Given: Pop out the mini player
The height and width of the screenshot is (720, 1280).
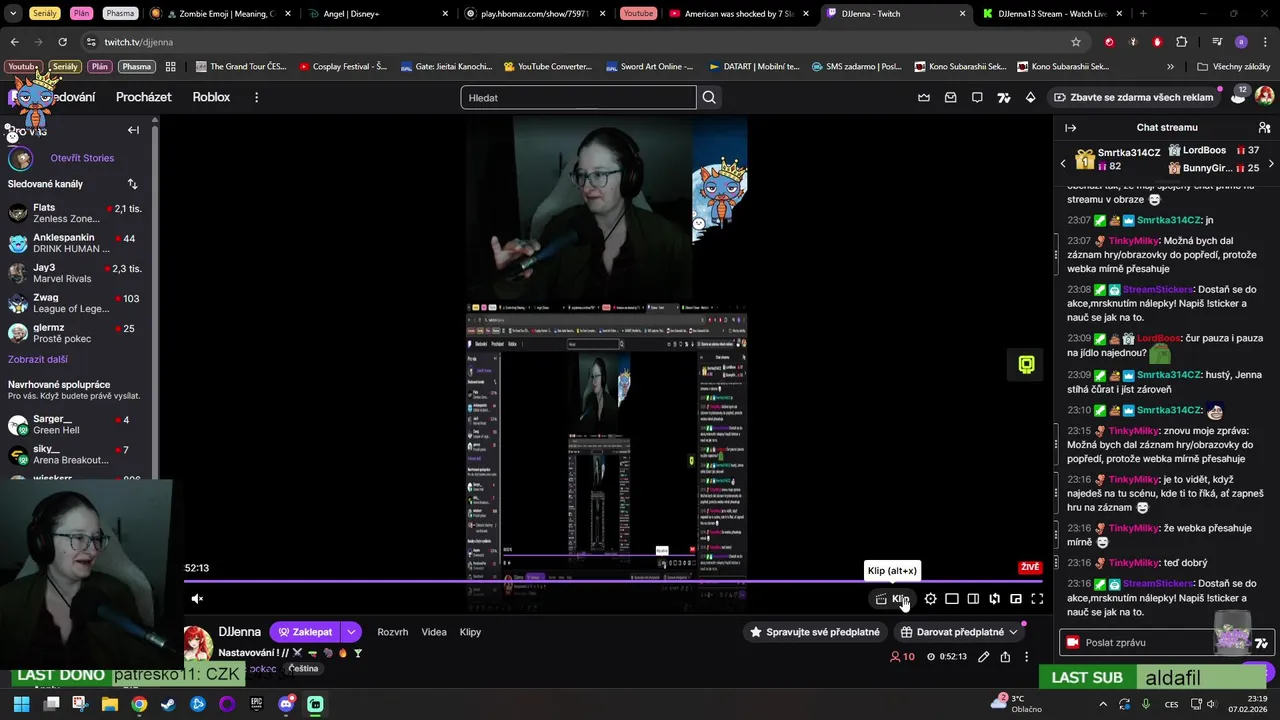Looking at the screenshot, I should 1016,599.
